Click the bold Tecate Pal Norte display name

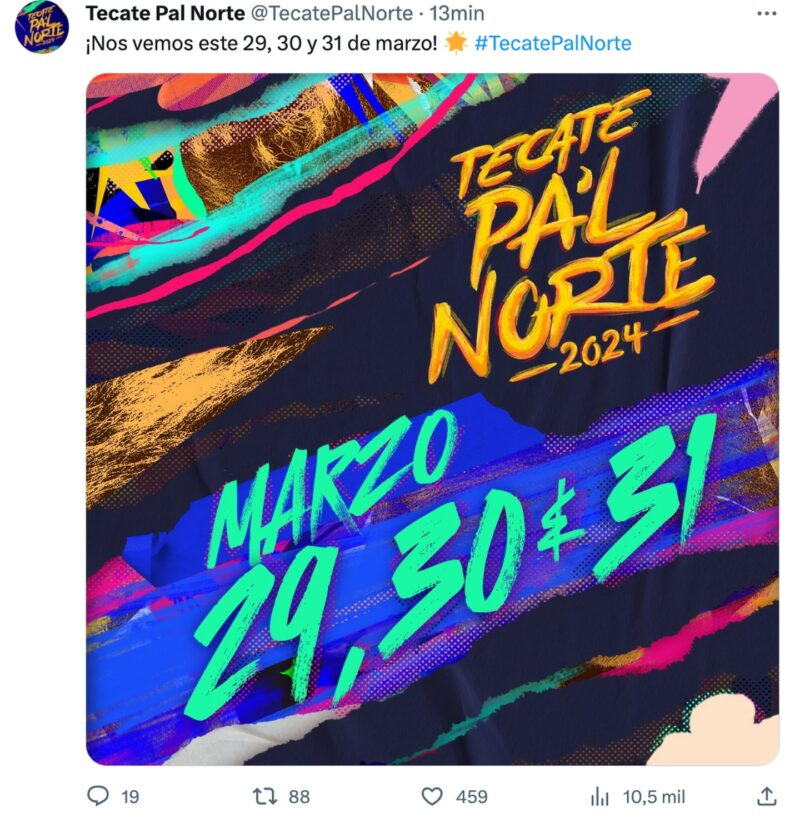(x=165, y=14)
